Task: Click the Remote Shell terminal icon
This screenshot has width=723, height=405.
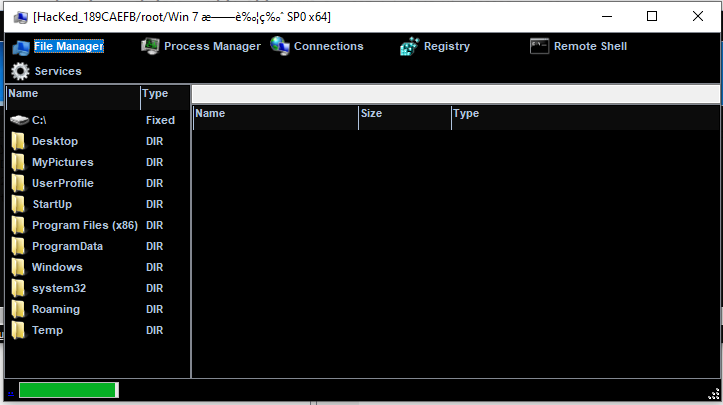Action: point(539,46)
